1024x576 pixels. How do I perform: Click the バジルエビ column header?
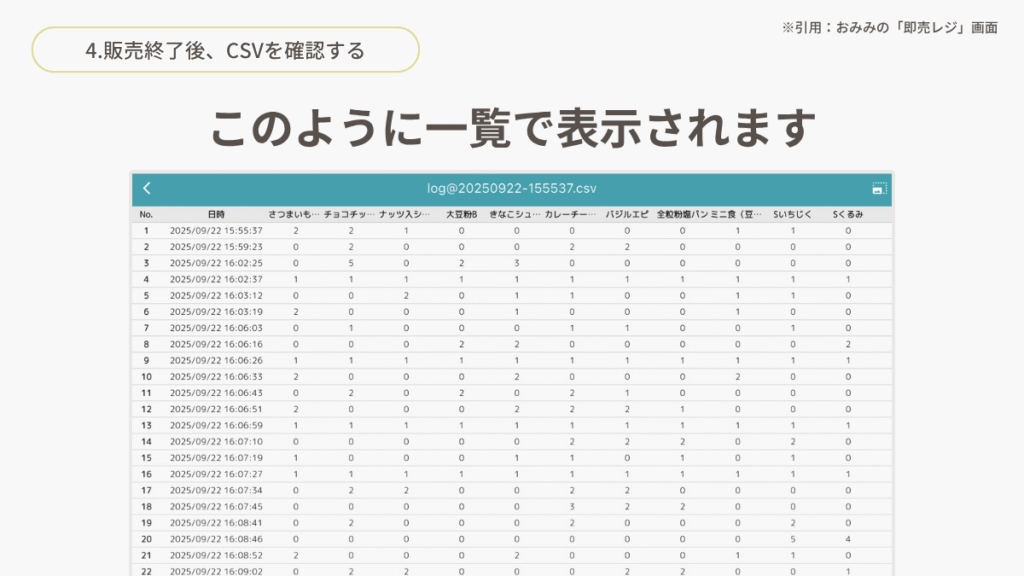coord(626,214)
